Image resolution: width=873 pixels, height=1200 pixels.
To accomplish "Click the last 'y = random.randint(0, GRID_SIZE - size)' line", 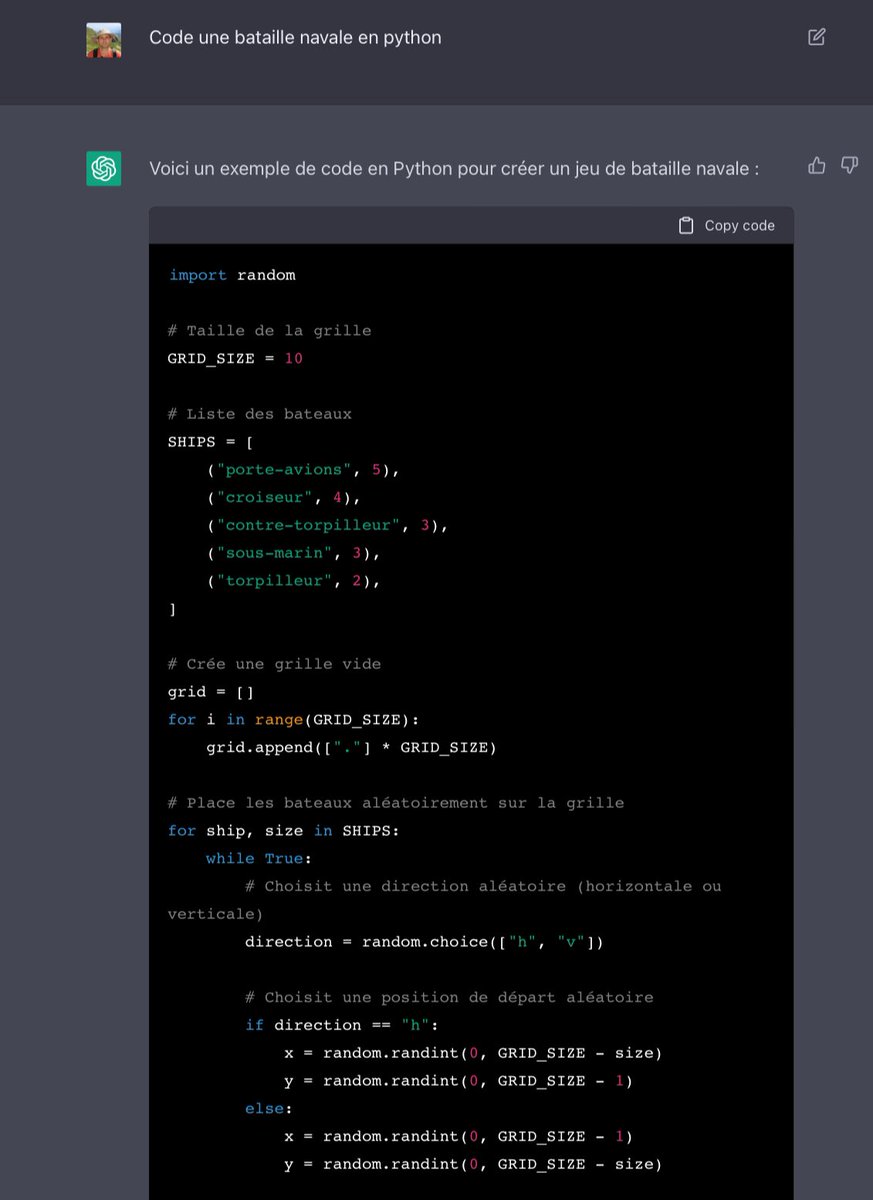I will coord(473,1164).
